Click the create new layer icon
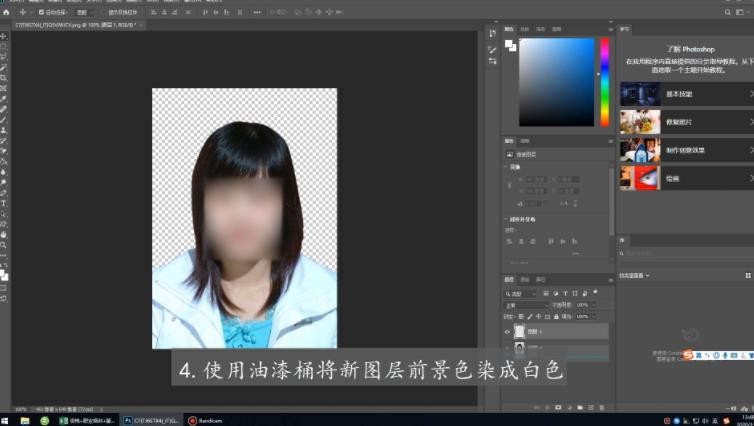The width and height of the screenshot is (754, 426). coord(591,407)
